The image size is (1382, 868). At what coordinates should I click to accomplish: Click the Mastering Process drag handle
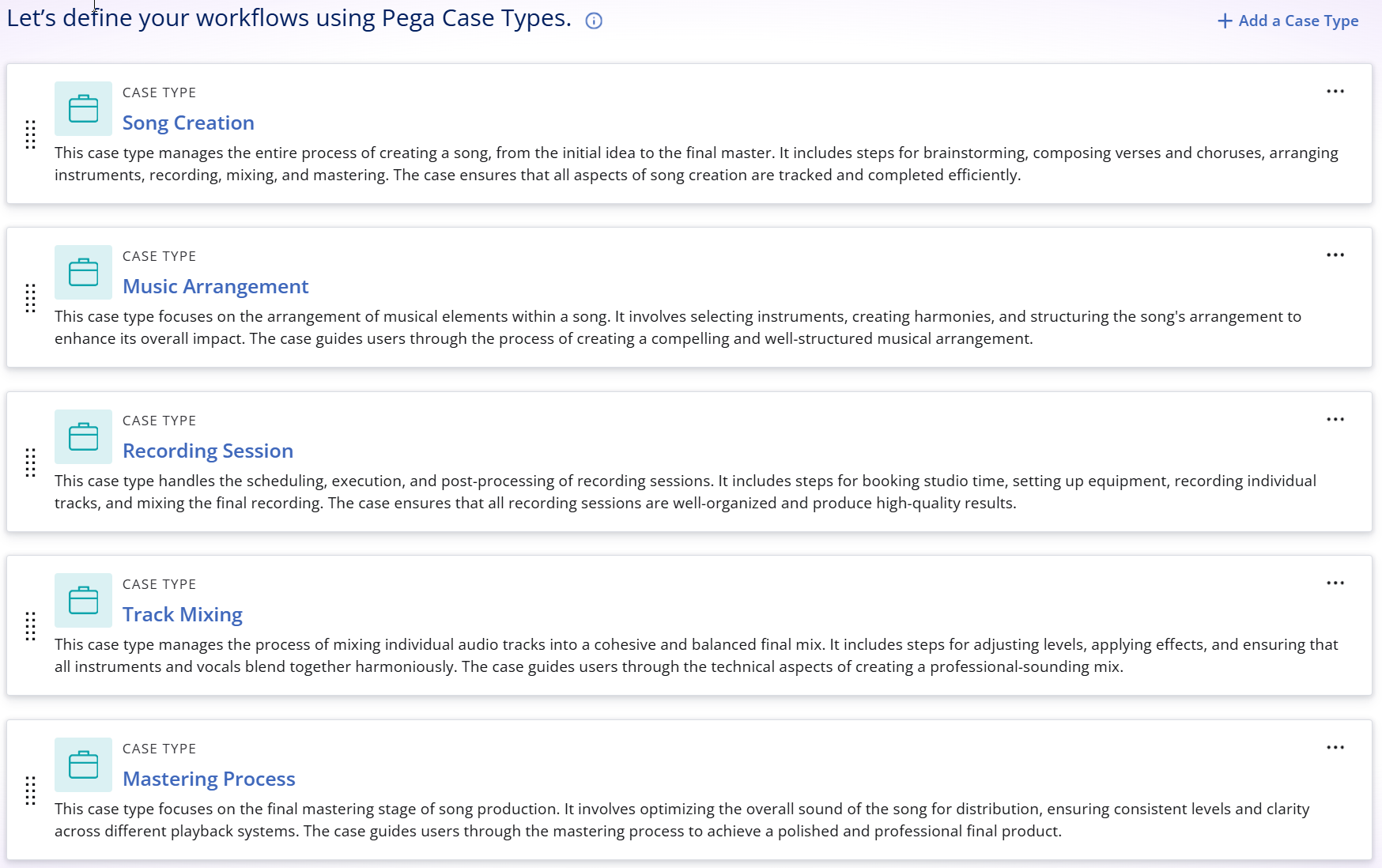click(31, 791)
